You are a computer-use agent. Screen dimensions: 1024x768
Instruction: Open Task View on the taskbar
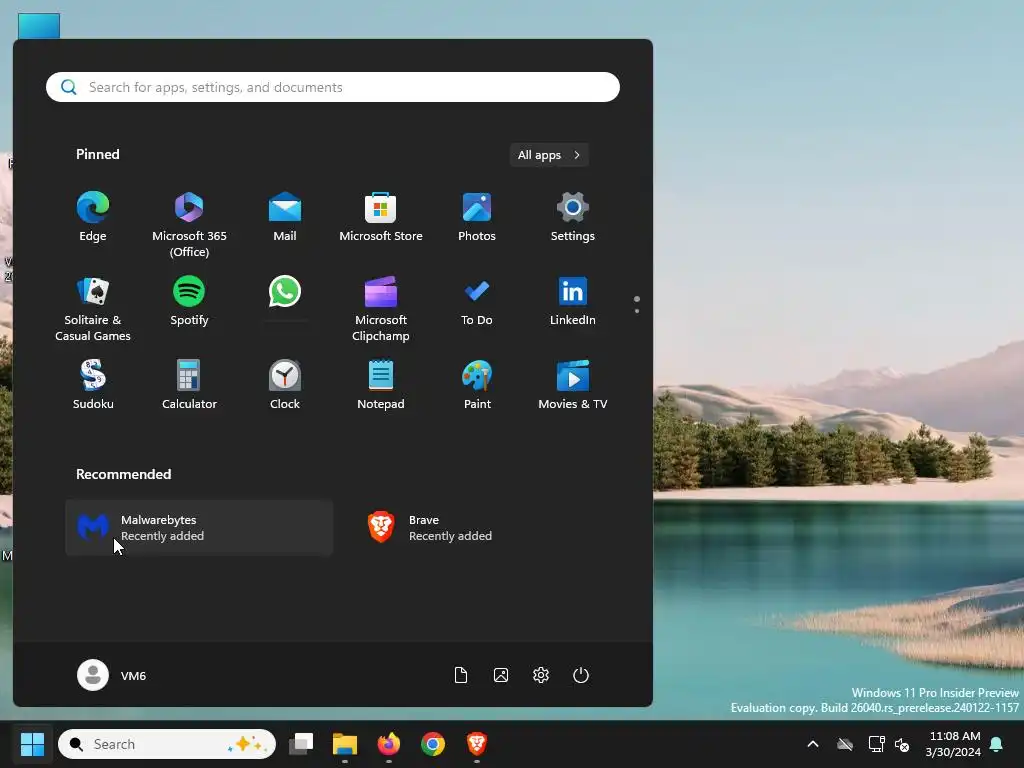point(301,744)
